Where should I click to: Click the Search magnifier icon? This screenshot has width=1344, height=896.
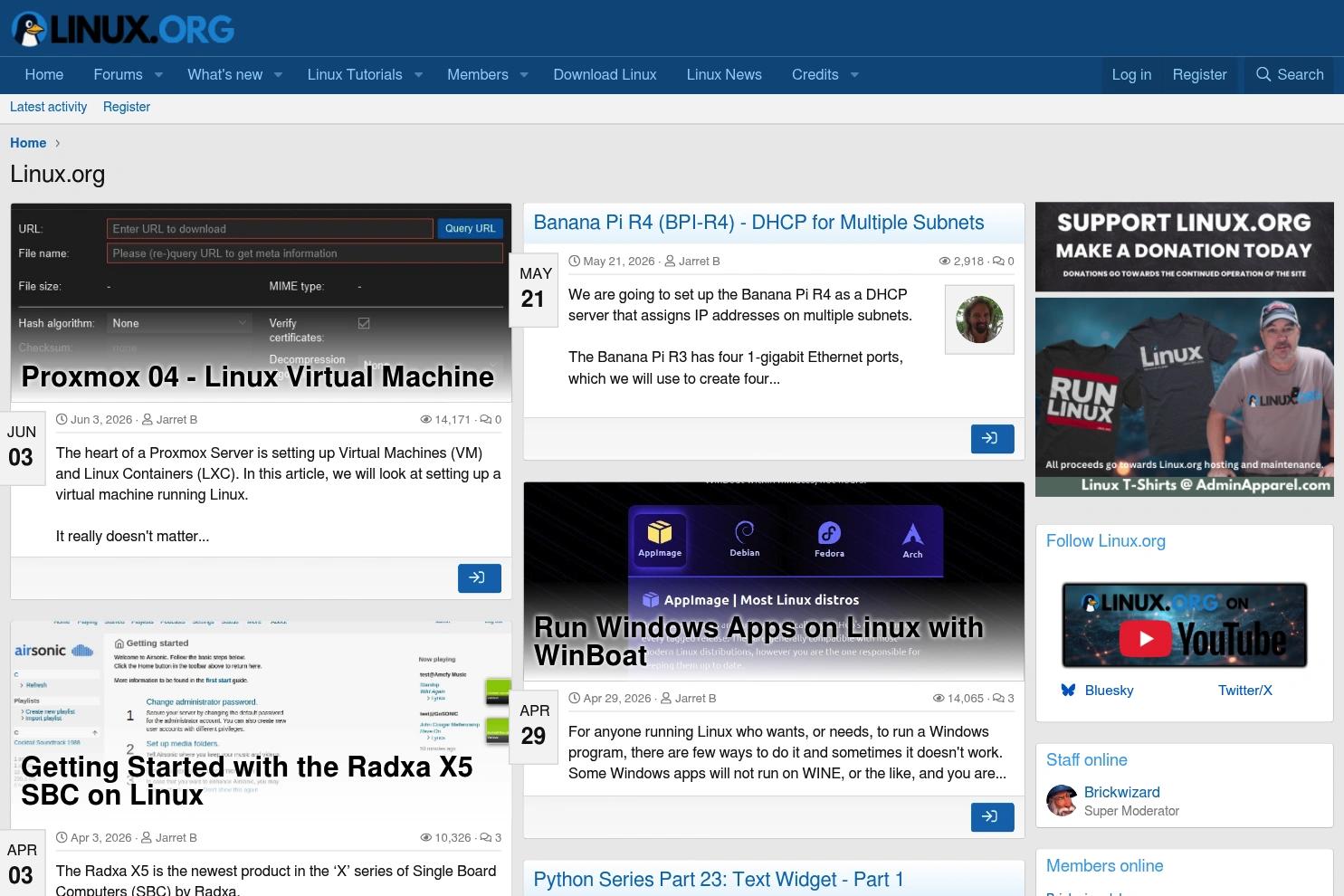pos(1263,74)
